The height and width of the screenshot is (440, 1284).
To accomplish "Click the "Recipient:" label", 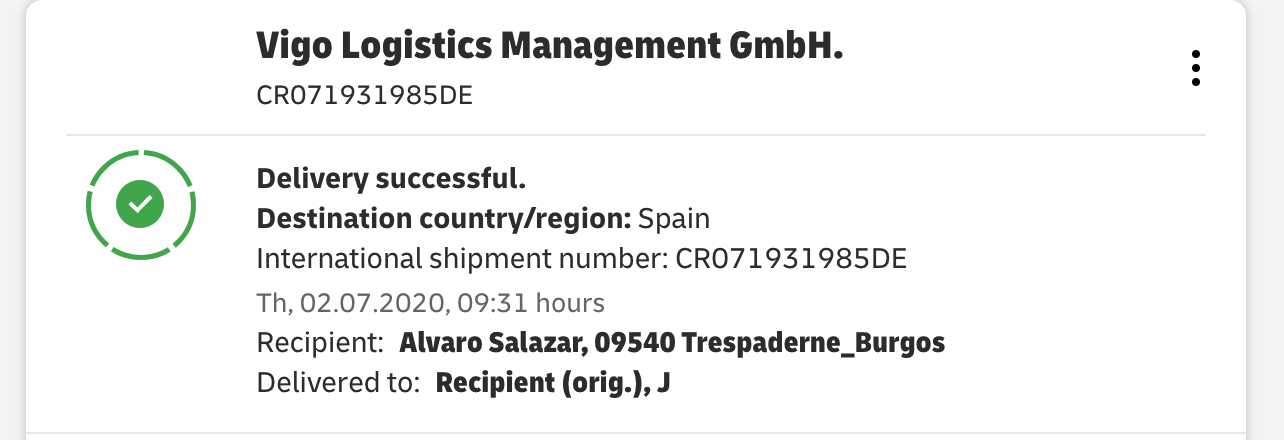I will coord(321,343).
